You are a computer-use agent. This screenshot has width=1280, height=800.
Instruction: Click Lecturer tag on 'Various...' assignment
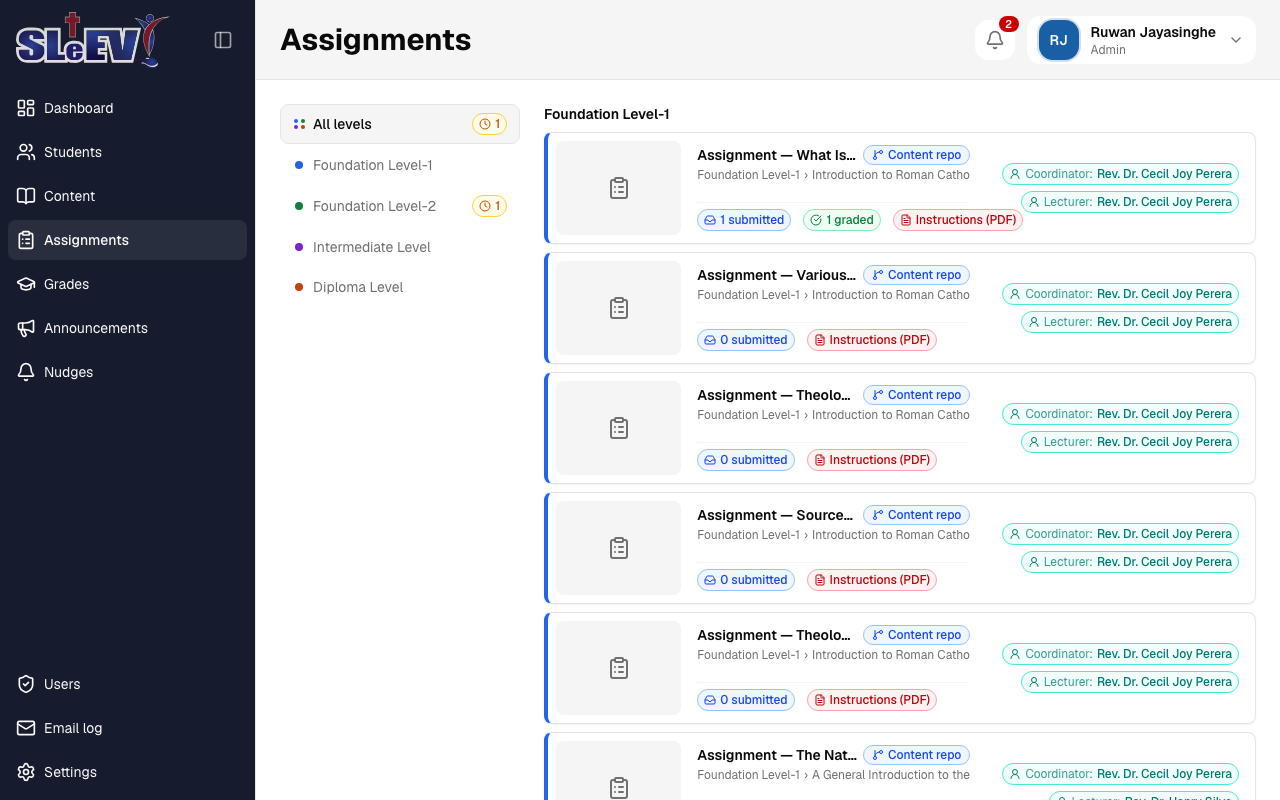tap(1130, 322)
